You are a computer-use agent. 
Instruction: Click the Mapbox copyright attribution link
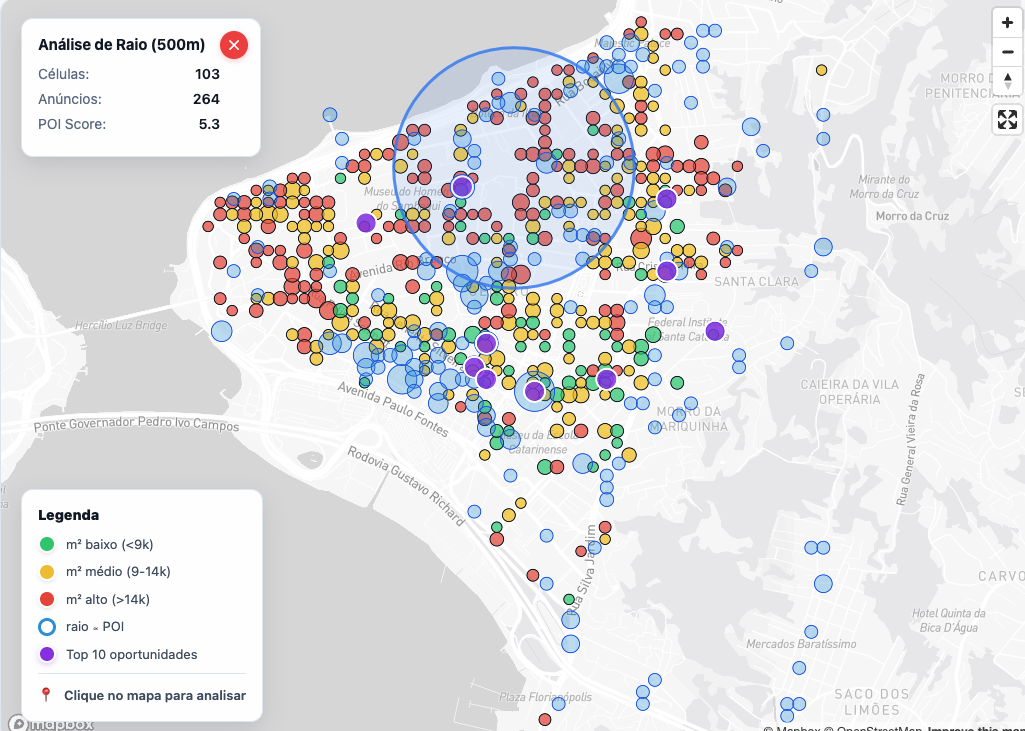point(794,727)
